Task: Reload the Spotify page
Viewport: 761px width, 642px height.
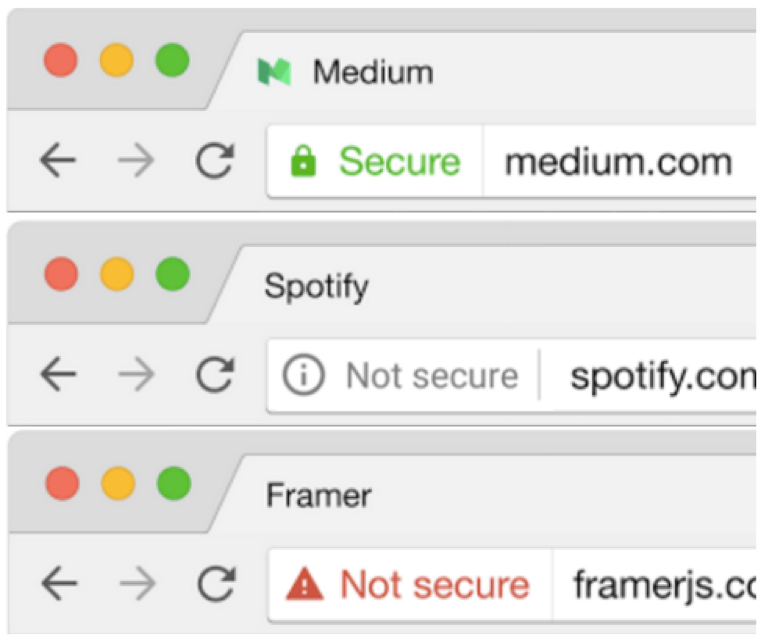Action: click(214, 376)
